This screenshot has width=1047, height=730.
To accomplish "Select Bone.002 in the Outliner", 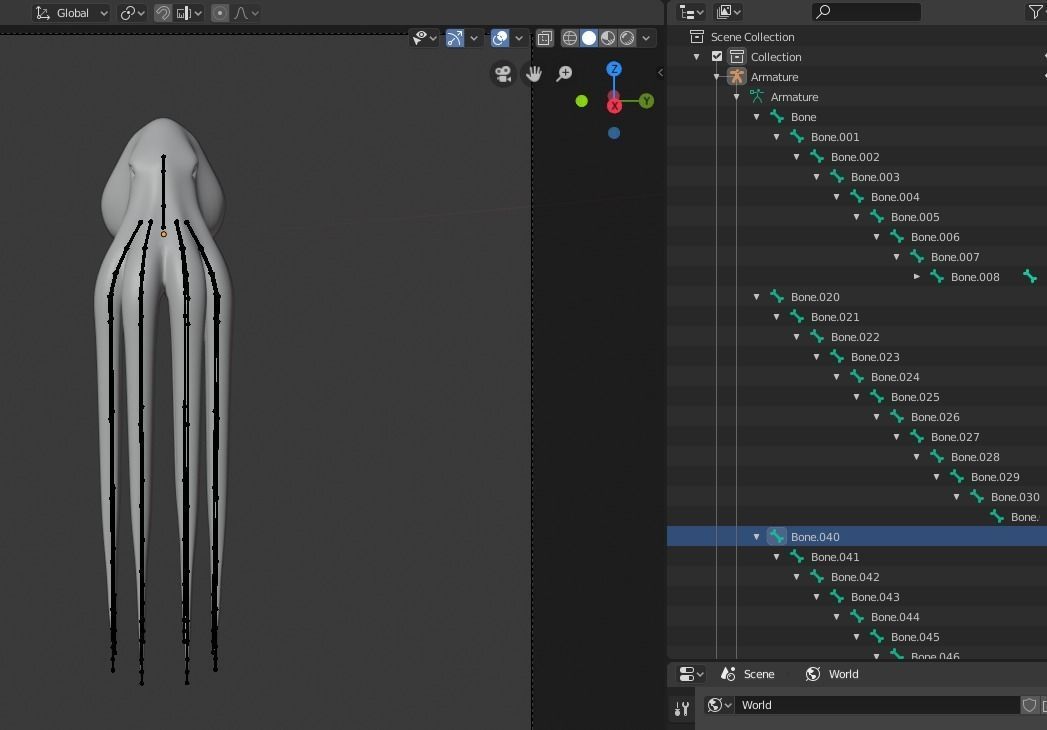I will (855, 157).
